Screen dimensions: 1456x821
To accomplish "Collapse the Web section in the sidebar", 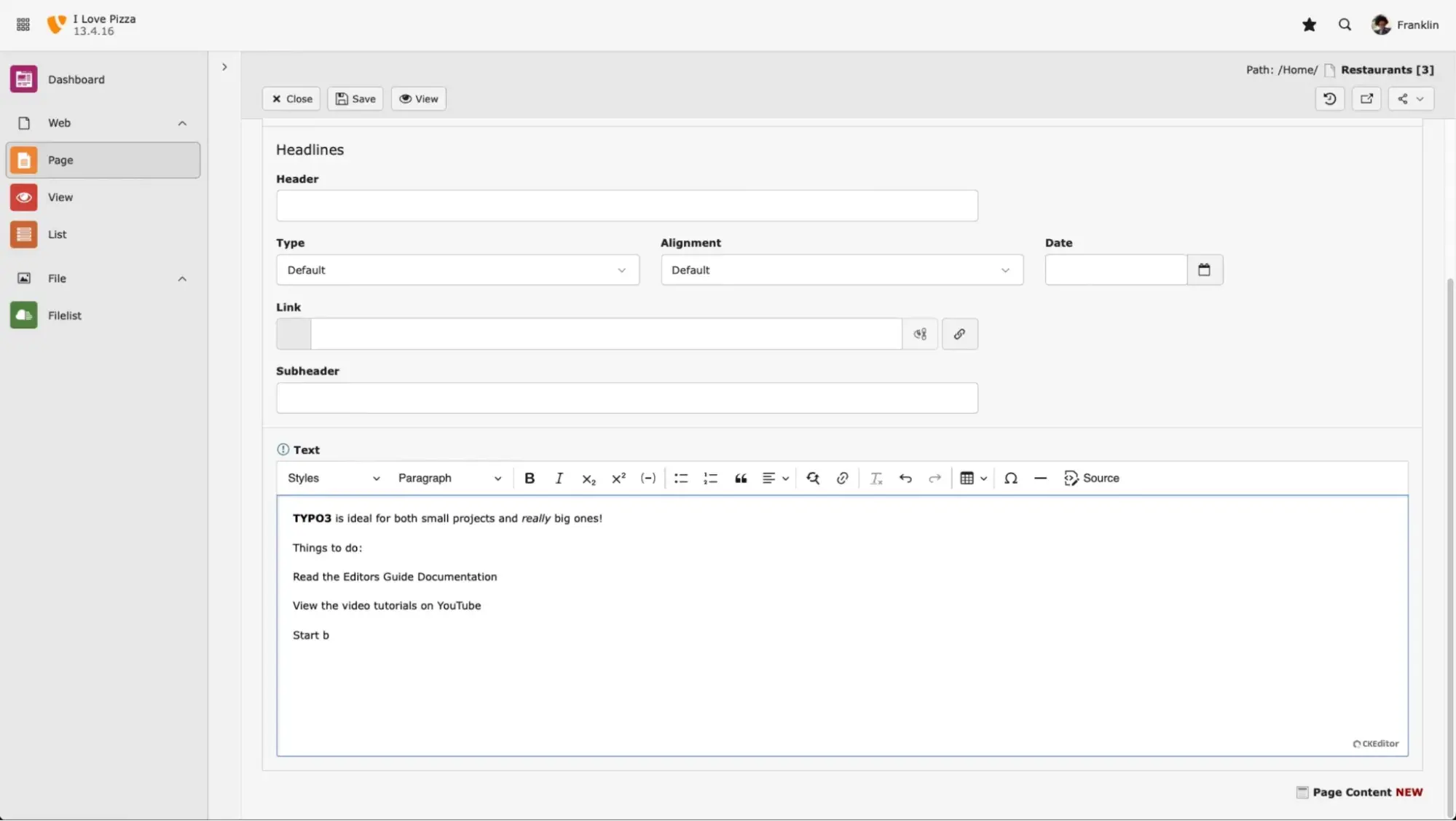I will tap(182, 123).
